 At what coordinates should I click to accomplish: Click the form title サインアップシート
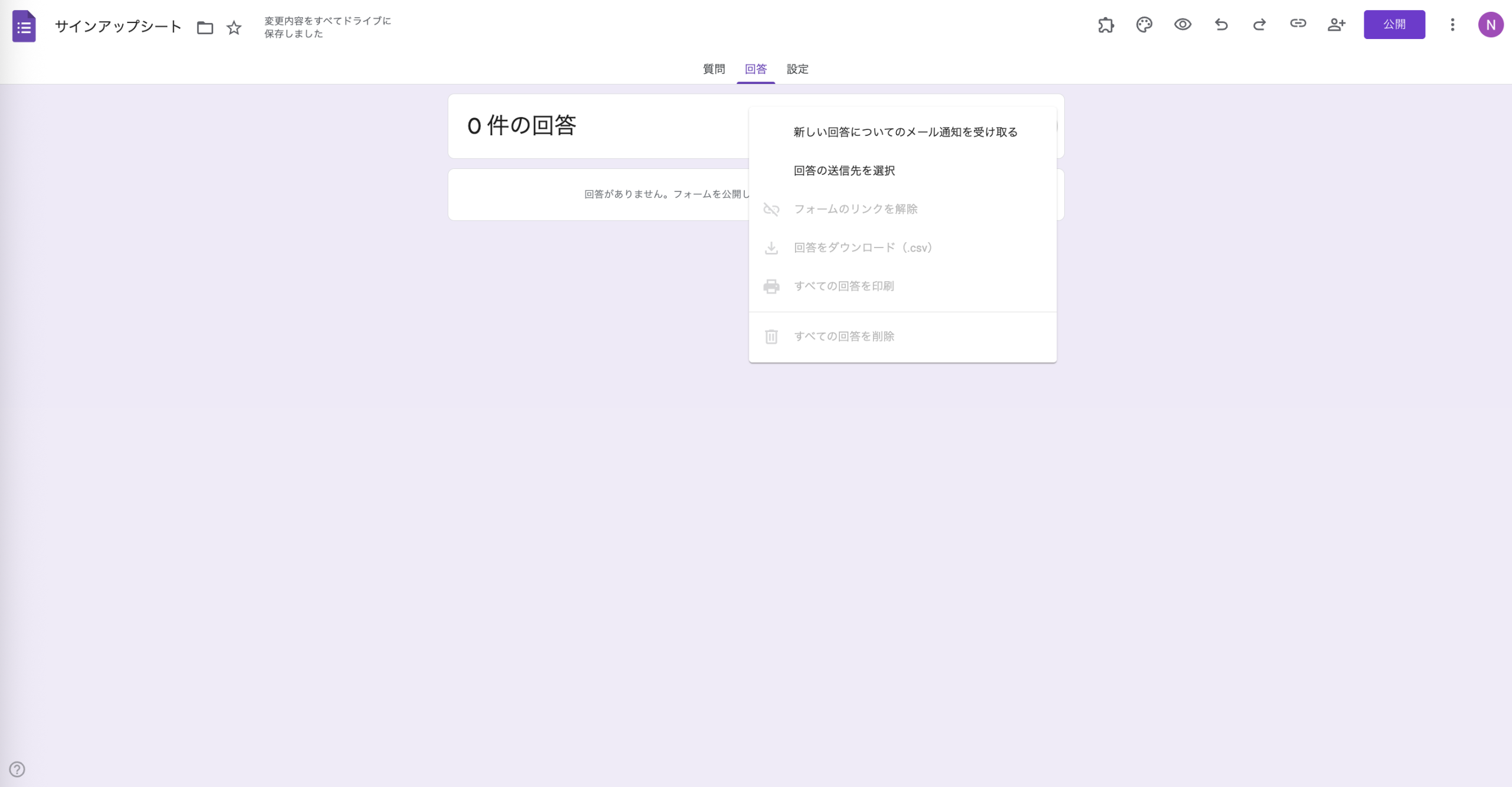coord(117,26)
